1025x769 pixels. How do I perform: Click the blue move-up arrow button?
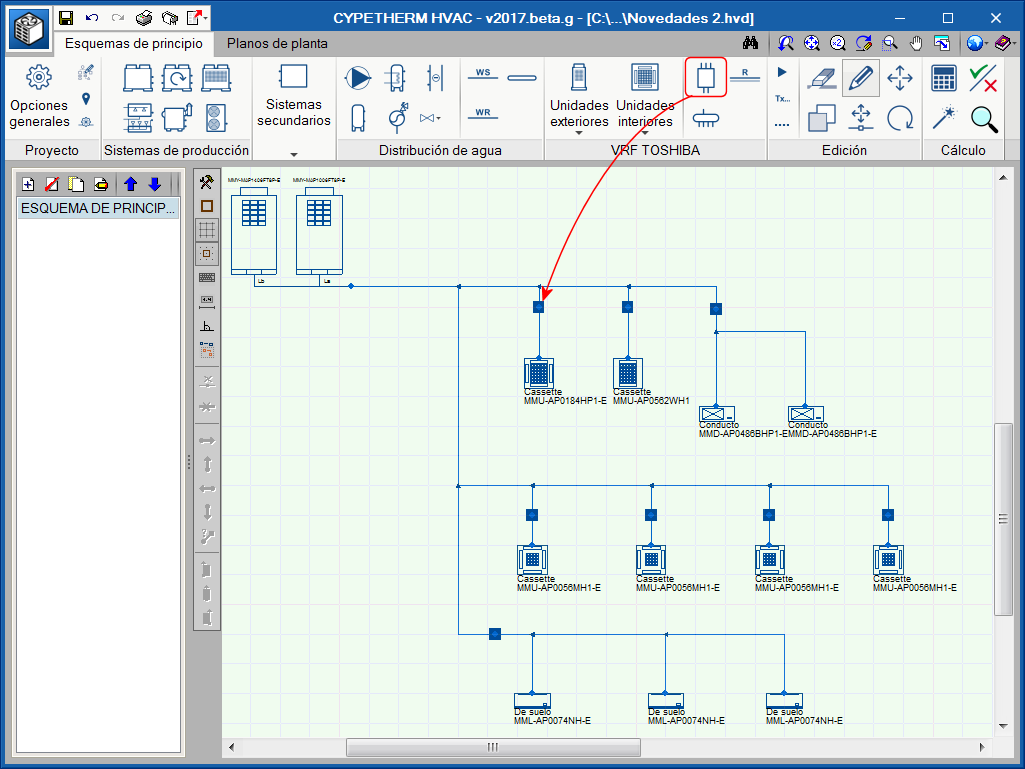(130, 184)
